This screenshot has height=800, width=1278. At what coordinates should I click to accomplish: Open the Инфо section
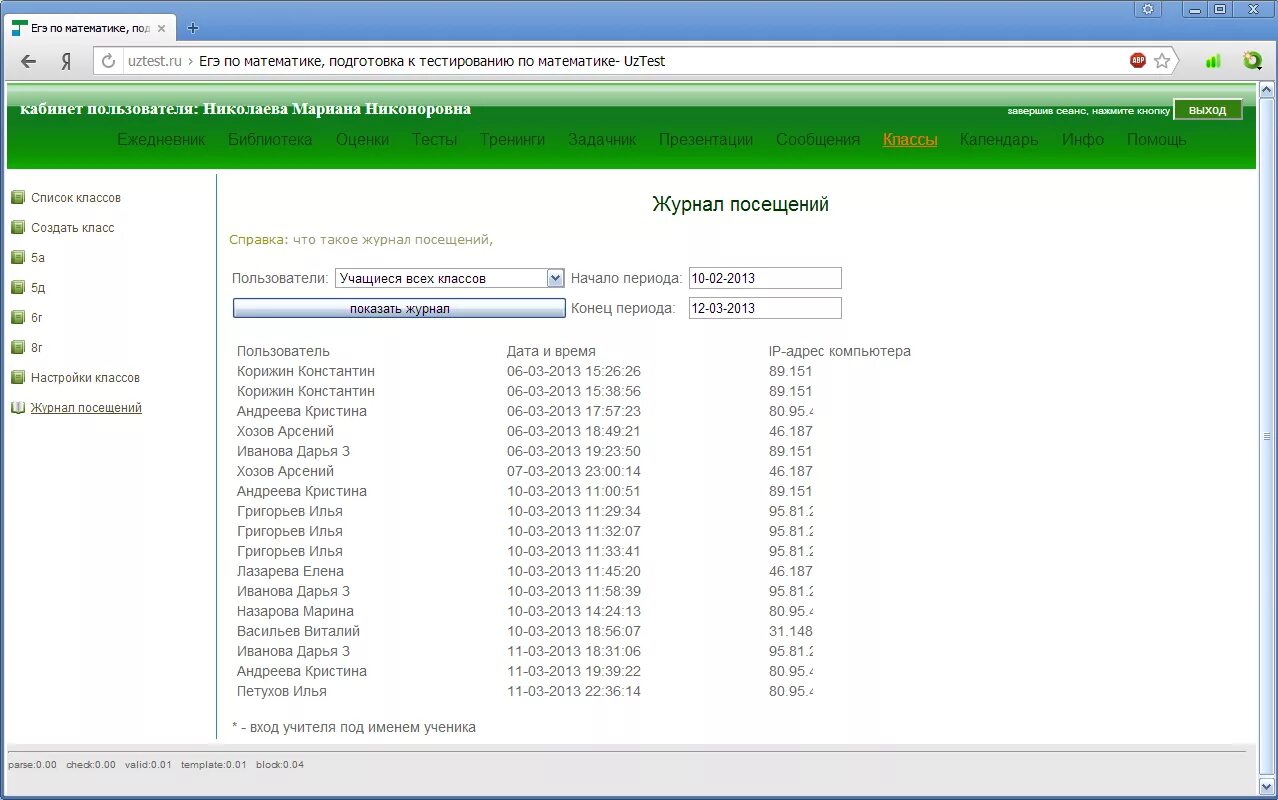coord(1083,140)
